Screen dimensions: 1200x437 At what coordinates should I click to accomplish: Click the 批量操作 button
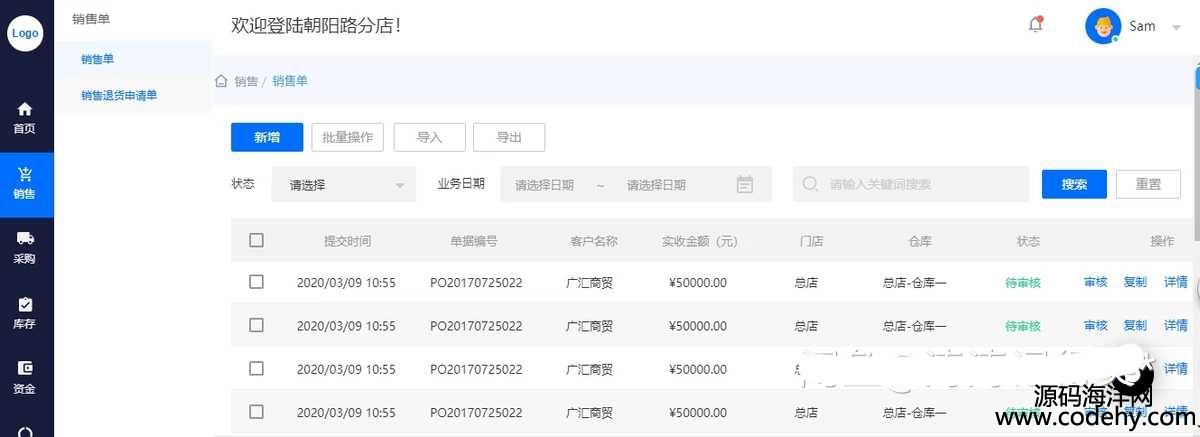pyautogui.click(x=347, y=137)
